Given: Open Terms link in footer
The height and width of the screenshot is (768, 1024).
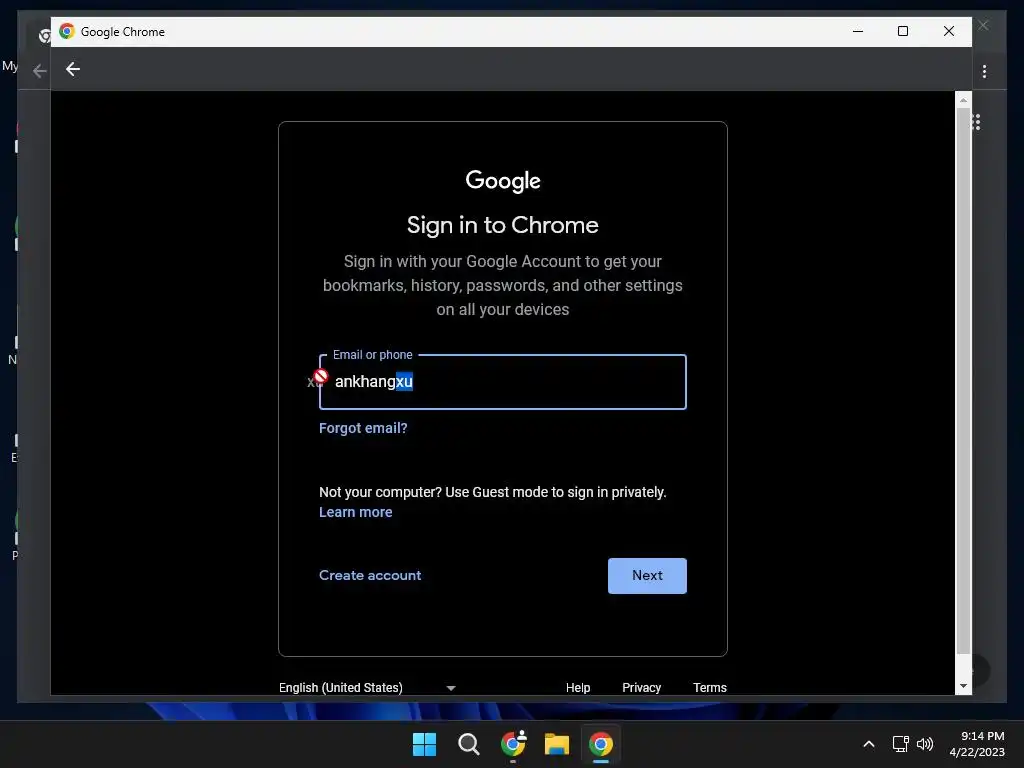Looking at the screenshot, I should 710,688.
